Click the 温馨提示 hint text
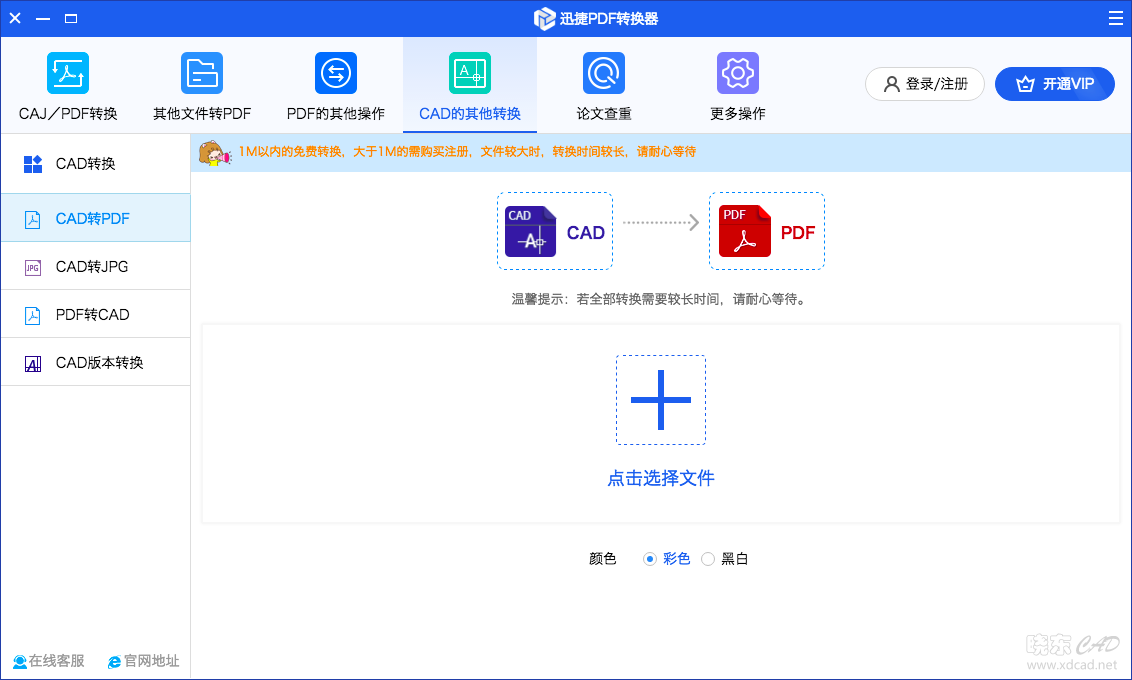Viewport: 1132px width, 680px height. 659,299
